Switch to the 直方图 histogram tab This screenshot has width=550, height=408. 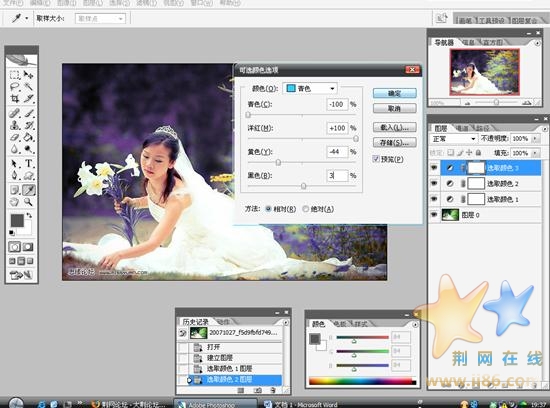pyautogui.click(x=492, y=42)
